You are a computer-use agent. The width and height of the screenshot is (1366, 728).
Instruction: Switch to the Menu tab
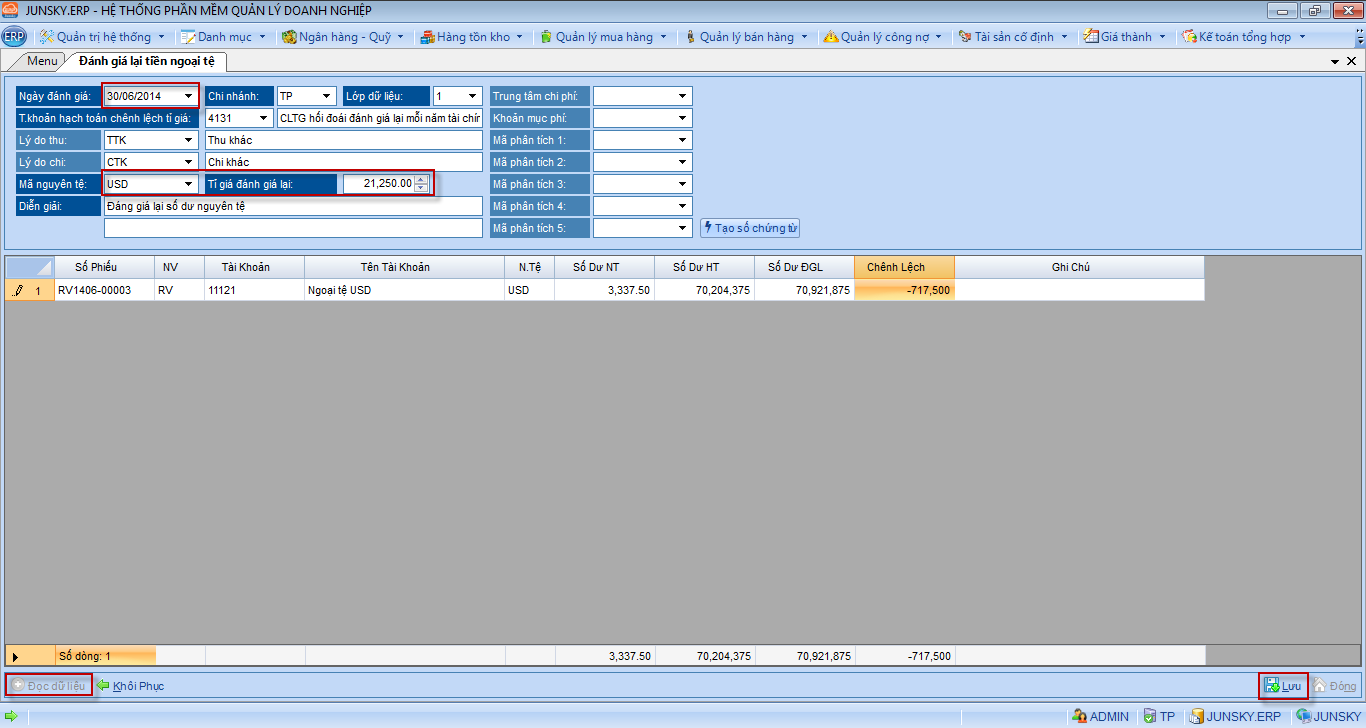click(42, 61)
